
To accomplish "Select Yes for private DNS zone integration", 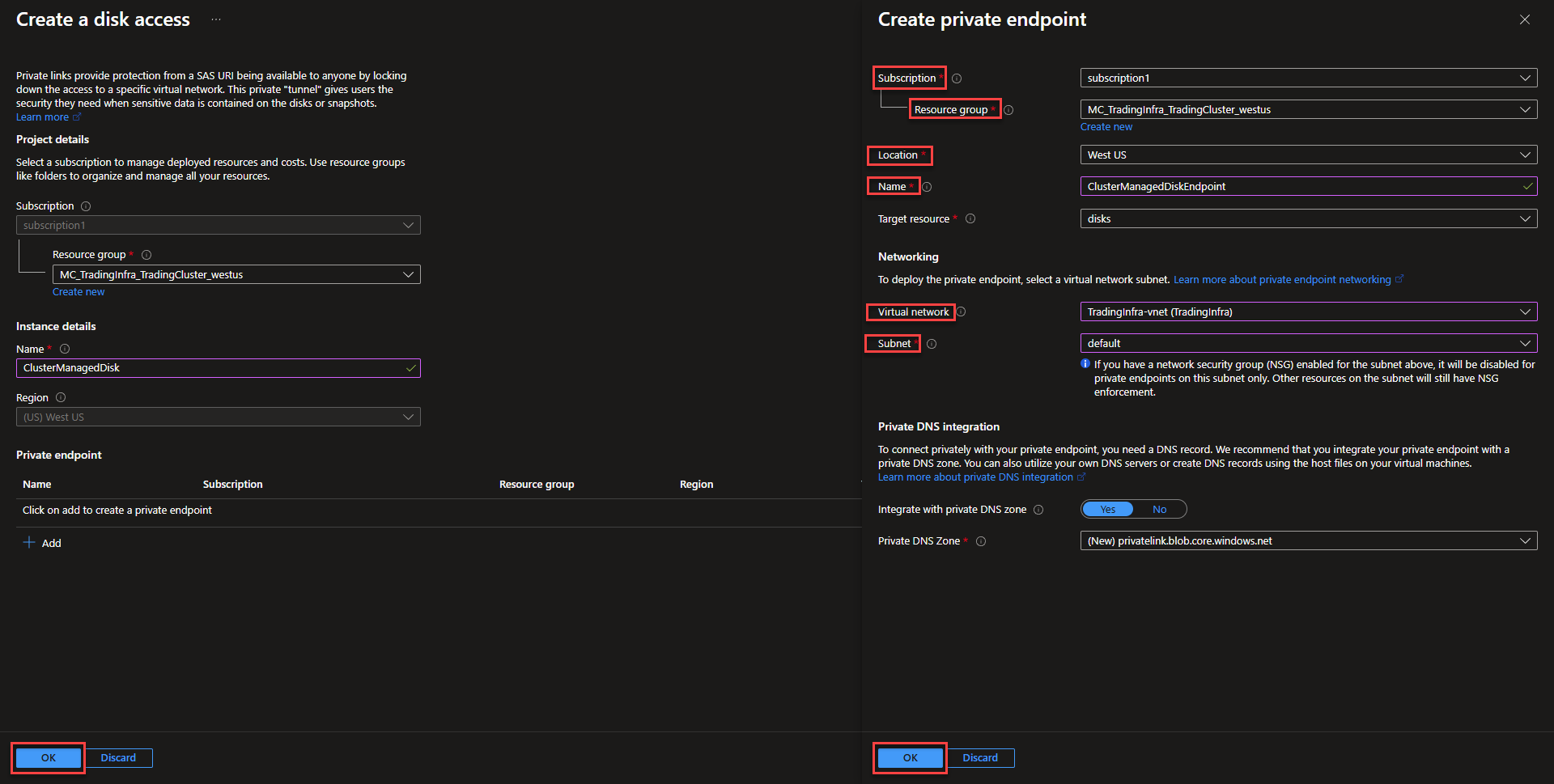I will 1108,509.
